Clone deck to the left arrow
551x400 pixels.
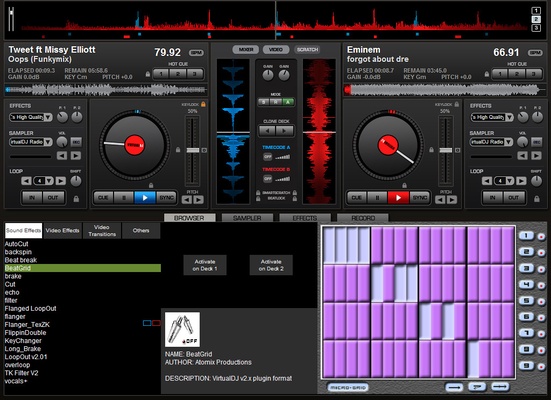pos(267,131)
